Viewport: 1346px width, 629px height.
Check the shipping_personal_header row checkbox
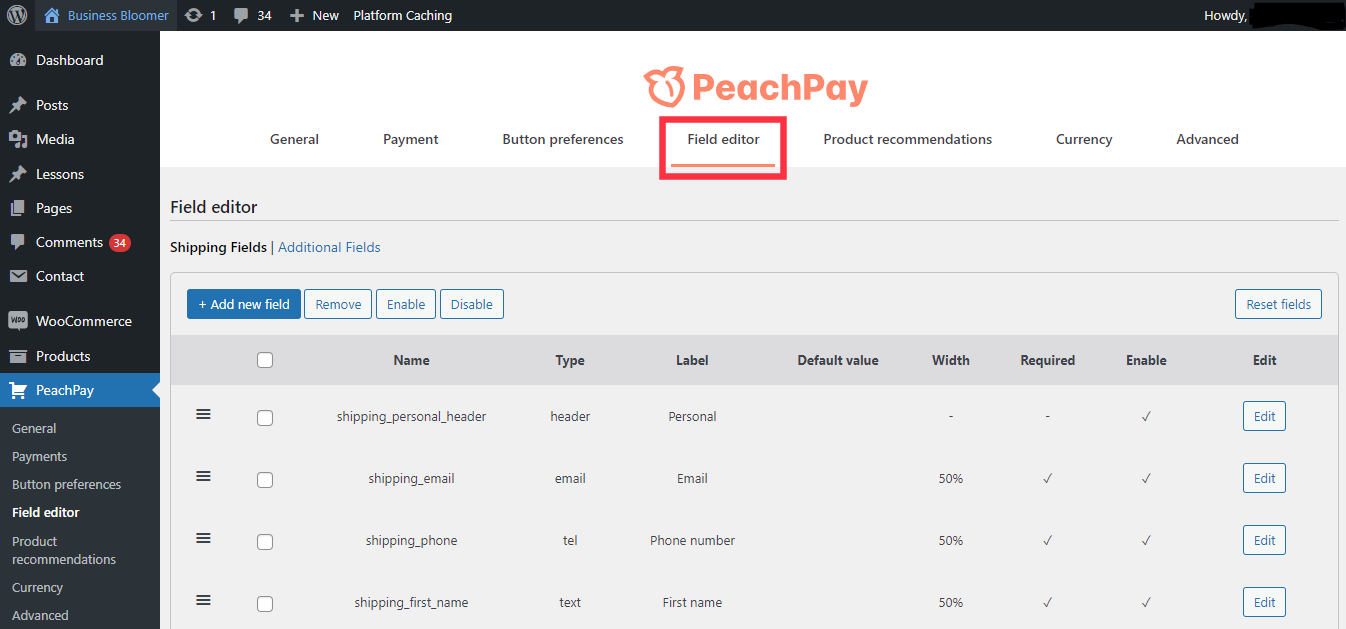click(265, 418)
